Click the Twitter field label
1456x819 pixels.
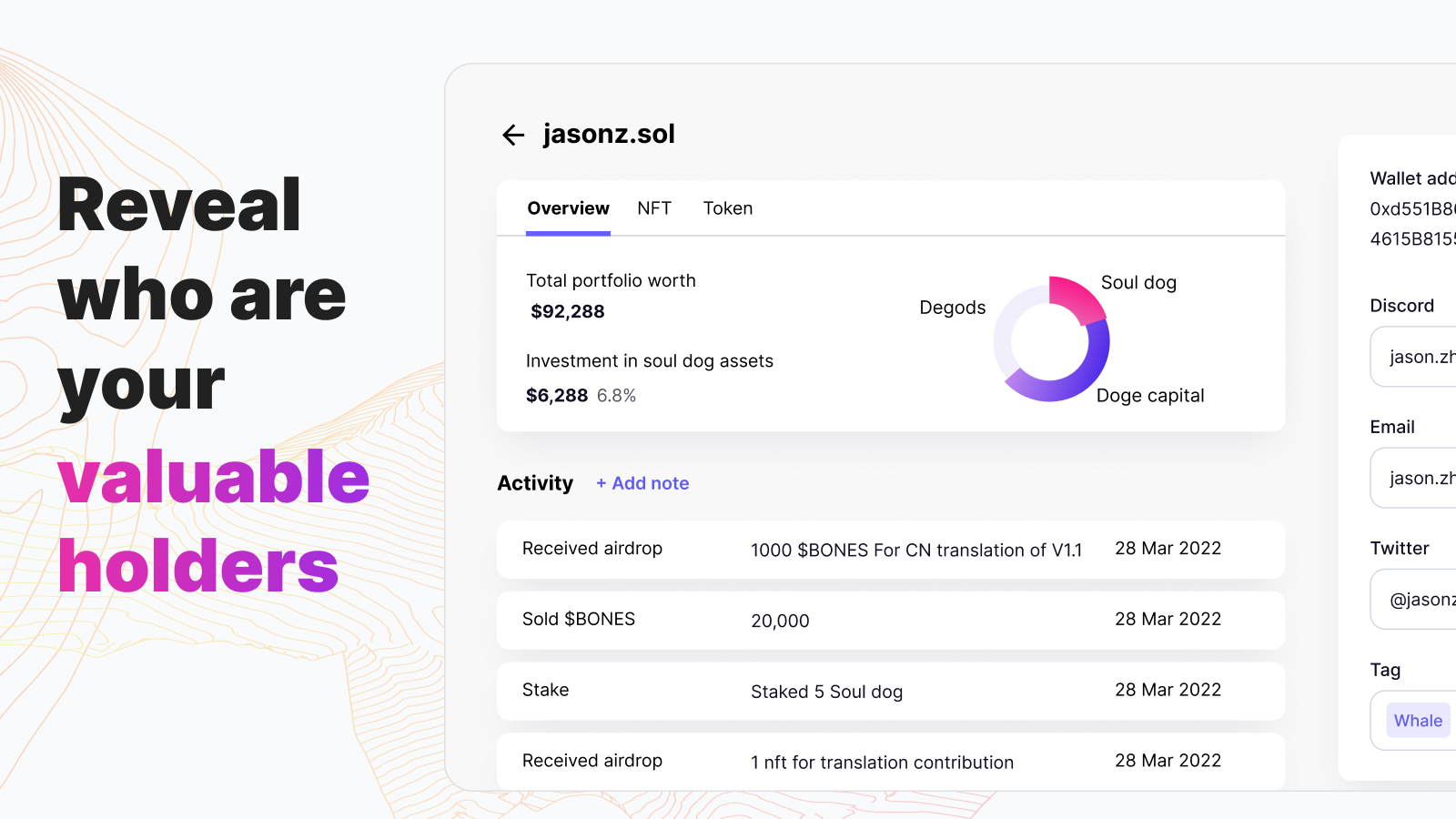pos(1400,548)
